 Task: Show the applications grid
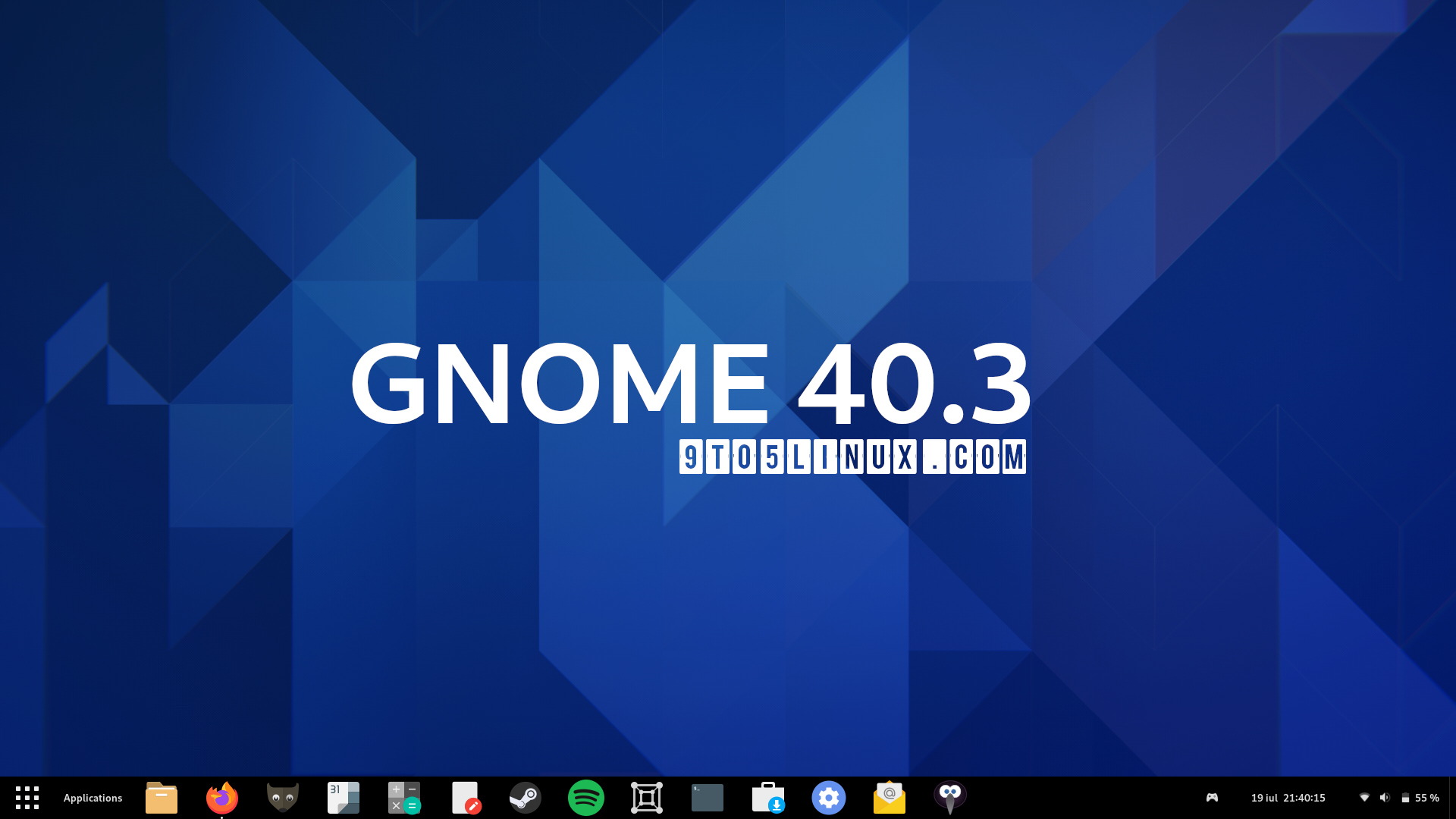coord(27,798)
